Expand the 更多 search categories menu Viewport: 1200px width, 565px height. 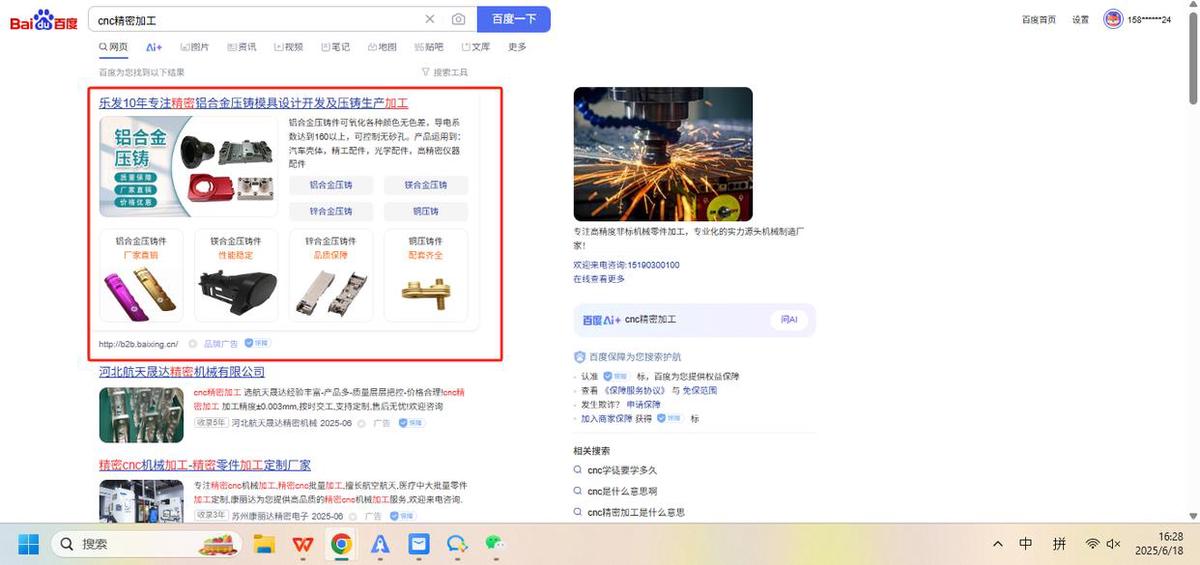click(517, 47)
